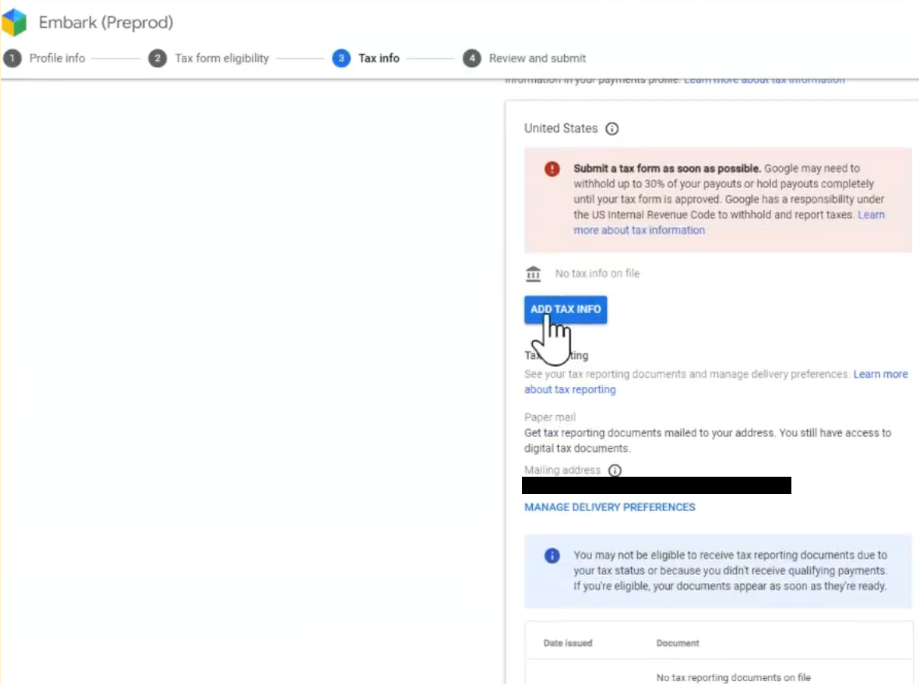Click 'No tax reporting documents on file' text
Screen dimensions: 919x684
pos(733,678)
